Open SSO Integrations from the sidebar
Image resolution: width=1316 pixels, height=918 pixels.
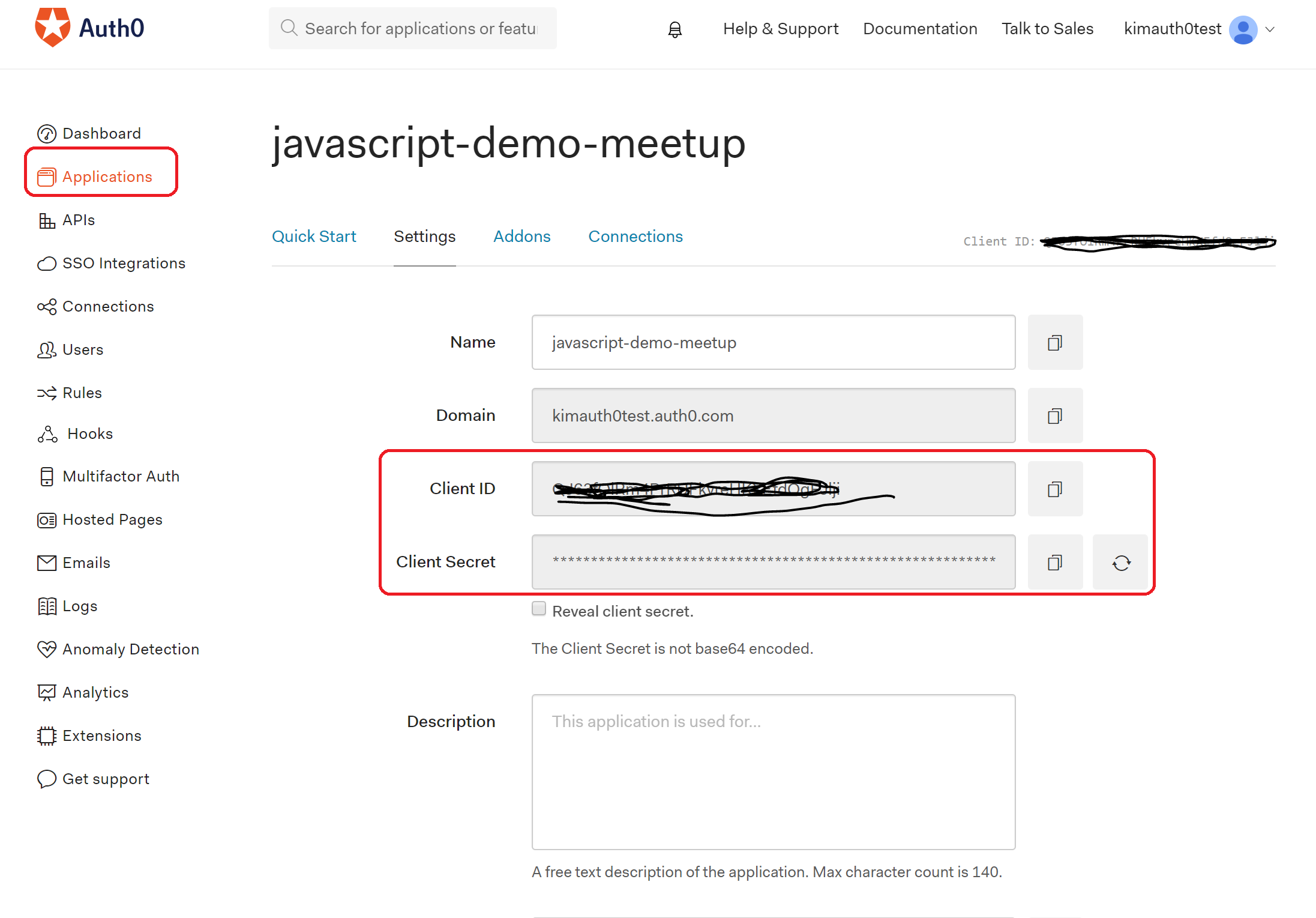pyautogui.click(x=124, y=263)
